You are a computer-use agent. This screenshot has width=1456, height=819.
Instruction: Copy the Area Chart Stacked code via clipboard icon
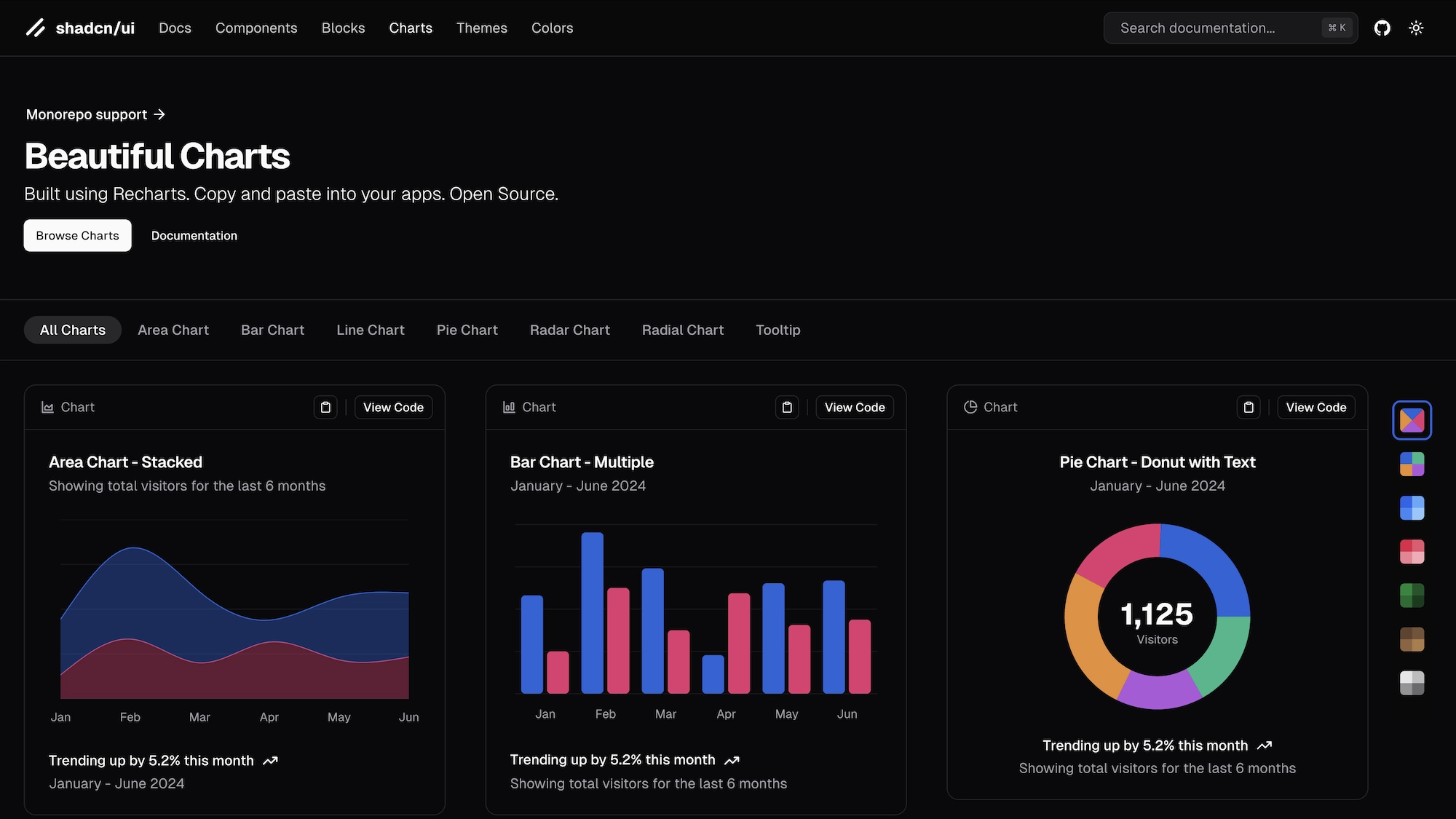pos(325,407)
